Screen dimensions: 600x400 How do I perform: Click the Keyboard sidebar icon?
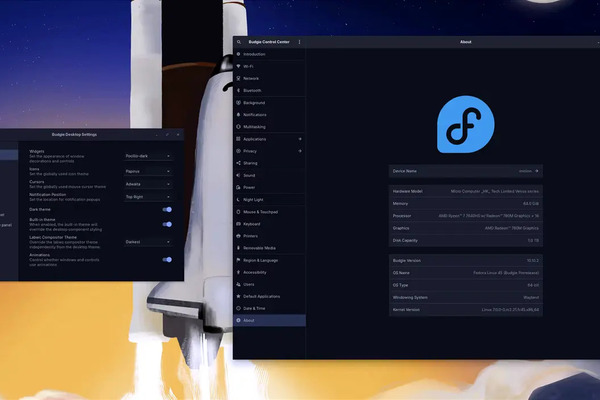(x=238, y=224)
